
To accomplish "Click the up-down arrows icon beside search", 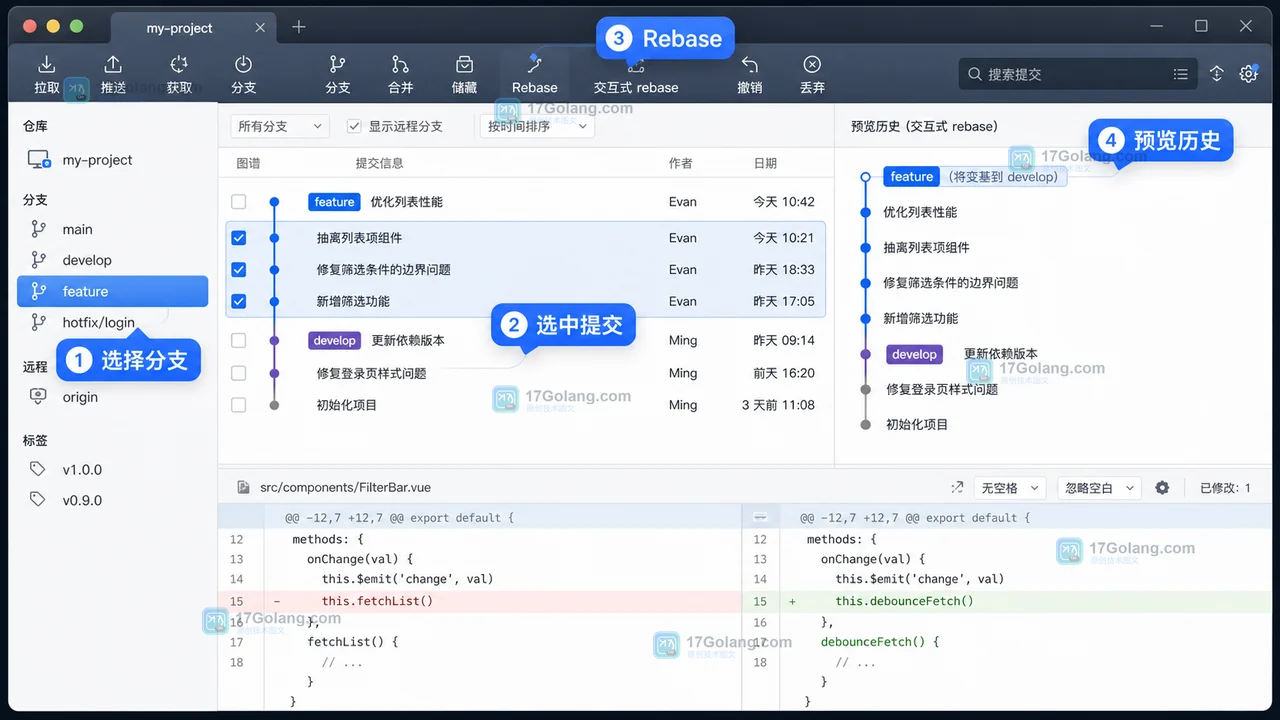I will point(1217,74).
